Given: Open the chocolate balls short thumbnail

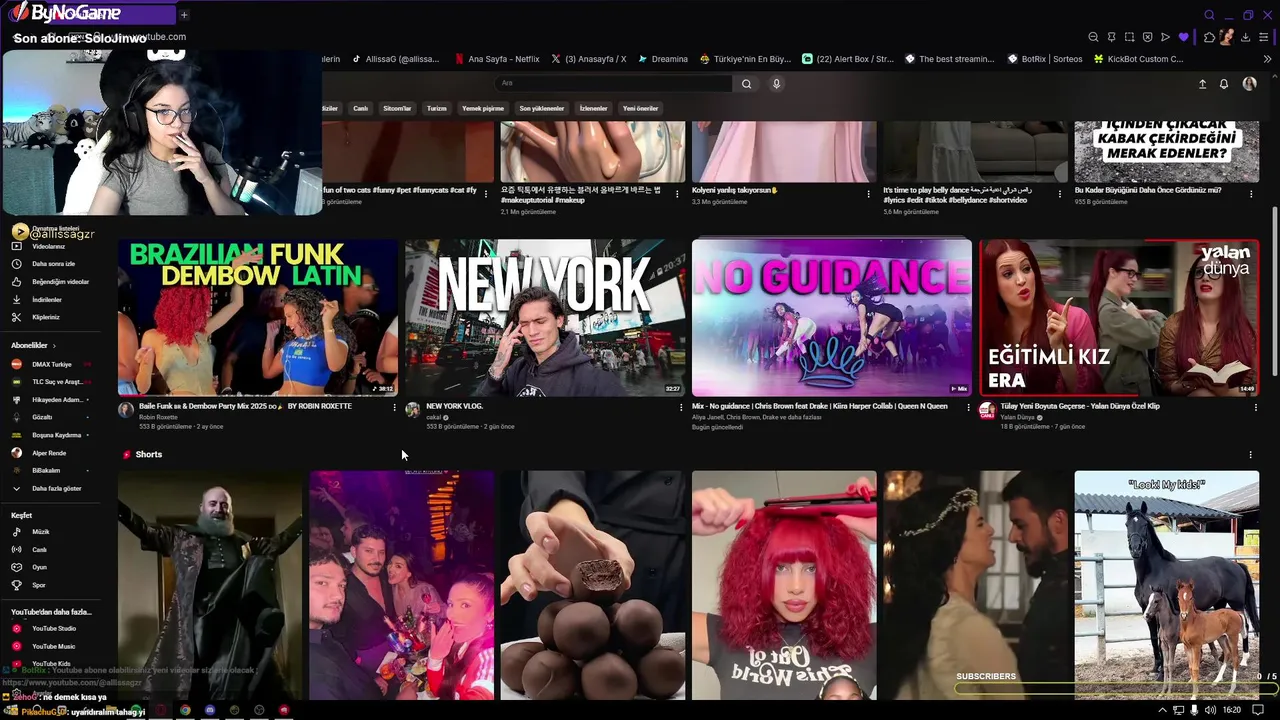Looking at the screenshot, I should (592, 585).
